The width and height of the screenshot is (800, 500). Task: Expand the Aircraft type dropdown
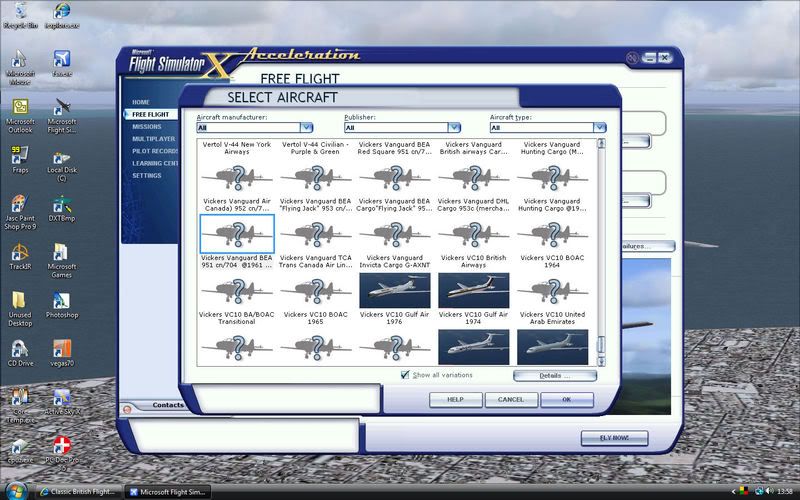point(599,128)
